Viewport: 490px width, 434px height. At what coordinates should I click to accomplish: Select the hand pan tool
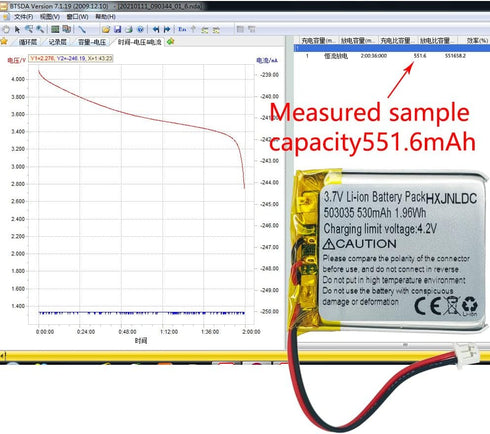coord(6,29)
